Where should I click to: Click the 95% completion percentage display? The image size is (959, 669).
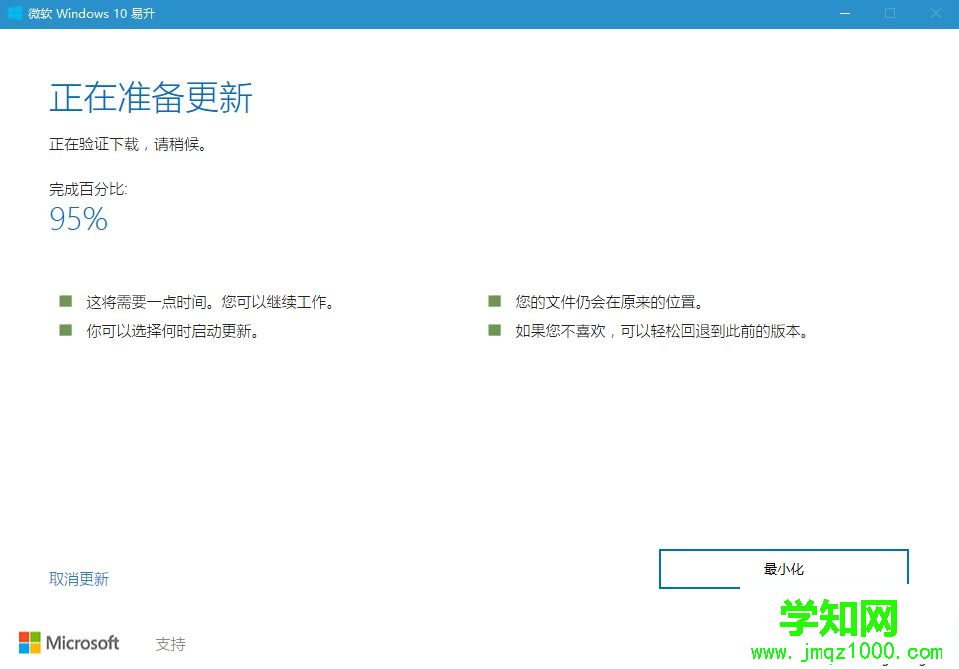pos(78,219)
